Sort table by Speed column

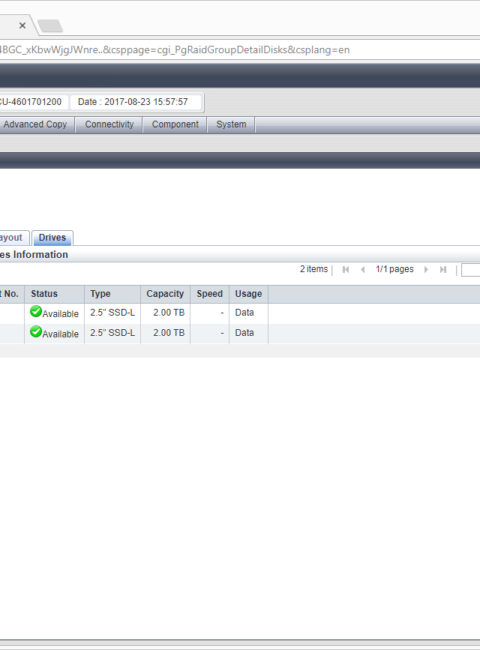[x=209, y=294]
